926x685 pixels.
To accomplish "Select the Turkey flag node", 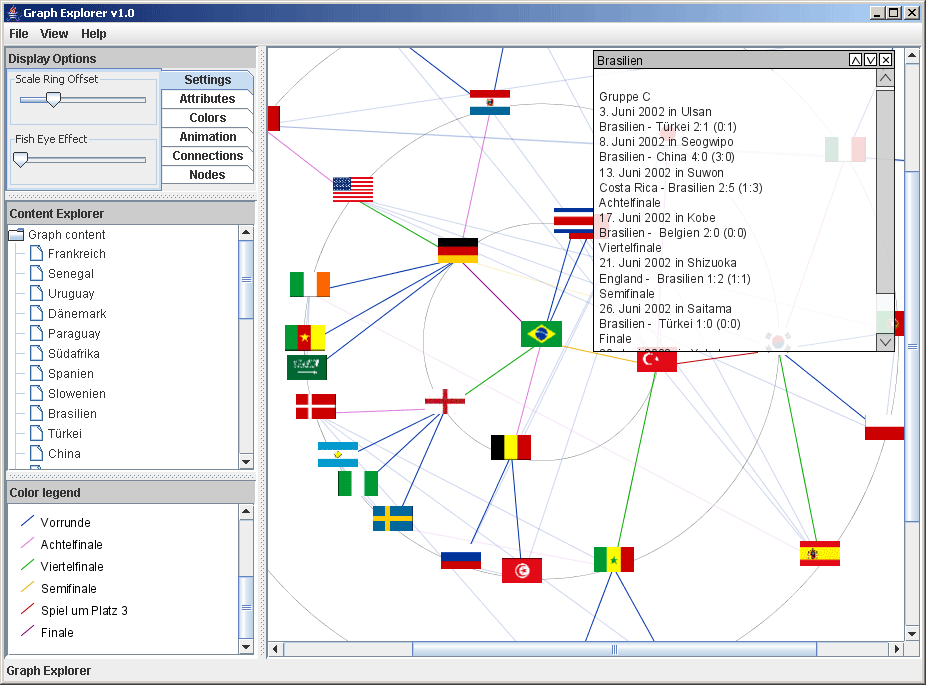I will pos(656,360).
